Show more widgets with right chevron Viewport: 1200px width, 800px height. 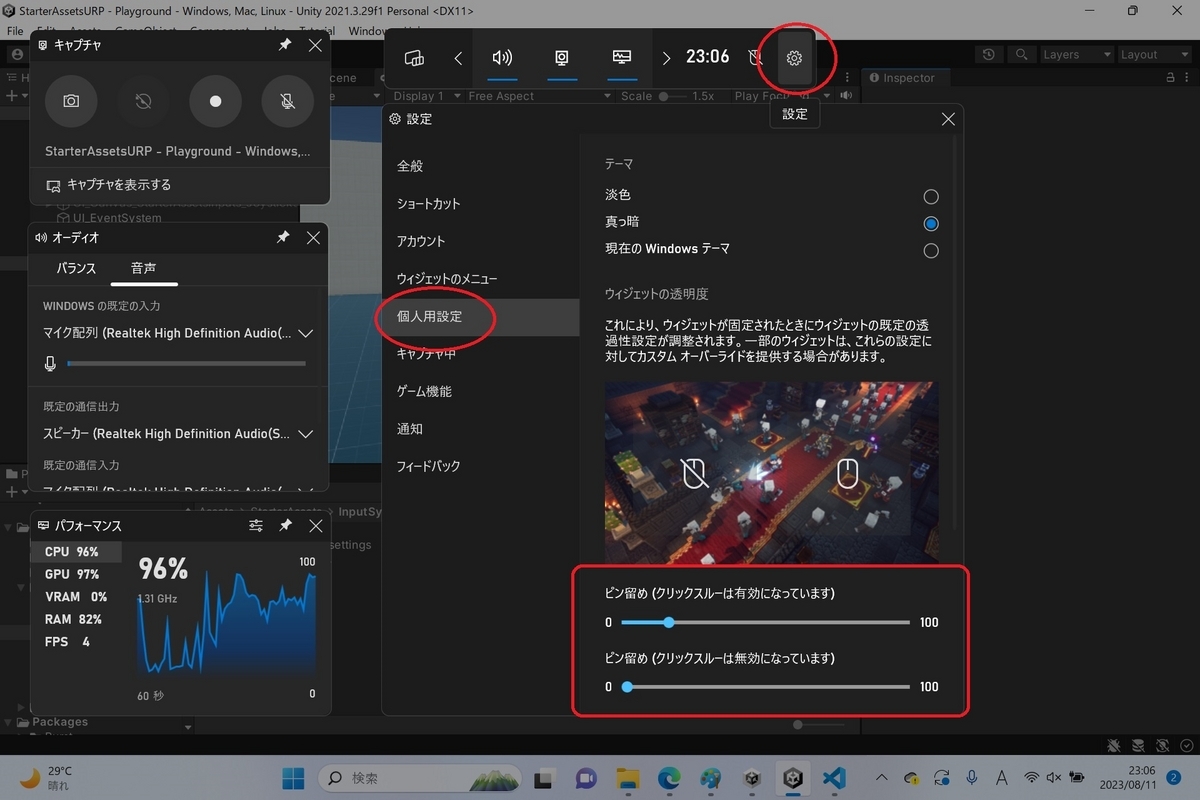click(x=666, y=58)
